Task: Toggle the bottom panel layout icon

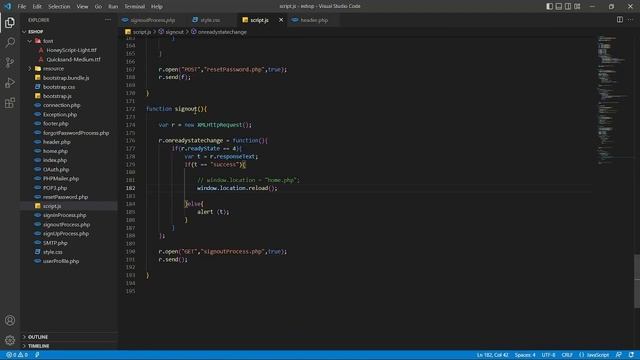Action: (559, 6)
